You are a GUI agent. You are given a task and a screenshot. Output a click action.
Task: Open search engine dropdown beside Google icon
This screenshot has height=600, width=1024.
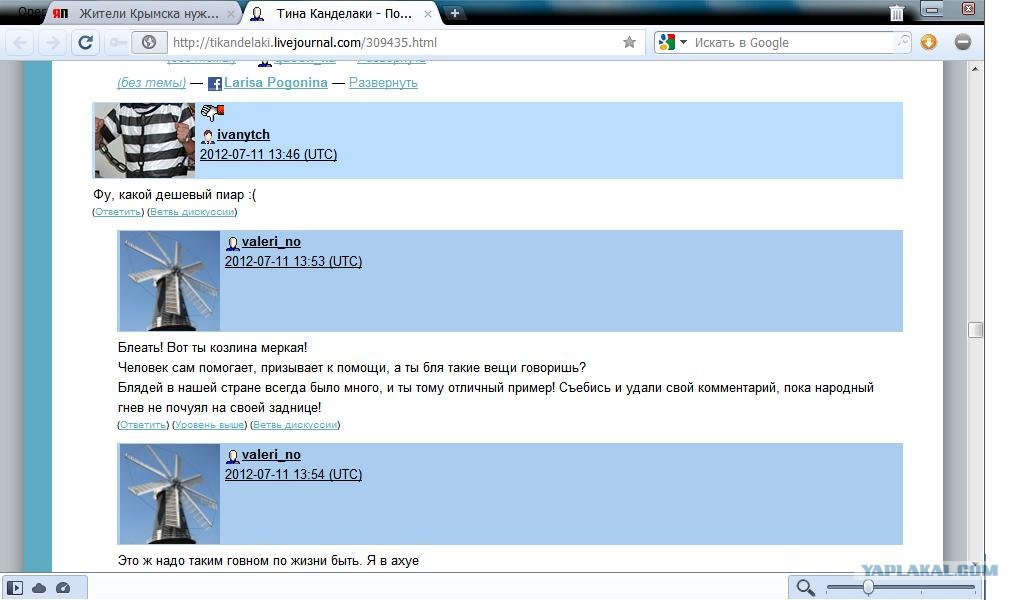[x=683, y=42]
